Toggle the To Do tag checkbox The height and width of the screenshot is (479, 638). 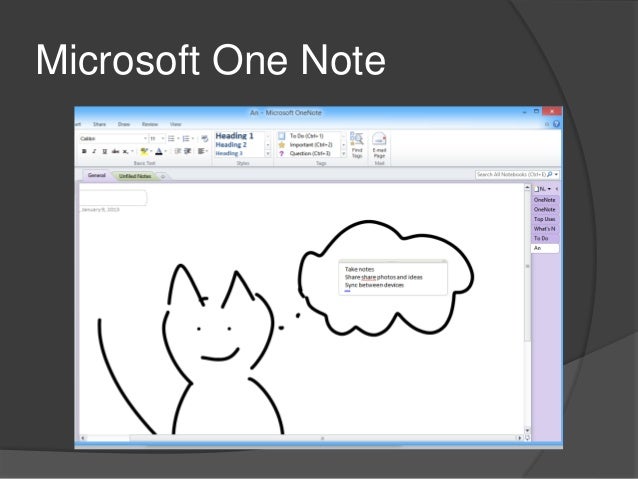coord(282,136)
